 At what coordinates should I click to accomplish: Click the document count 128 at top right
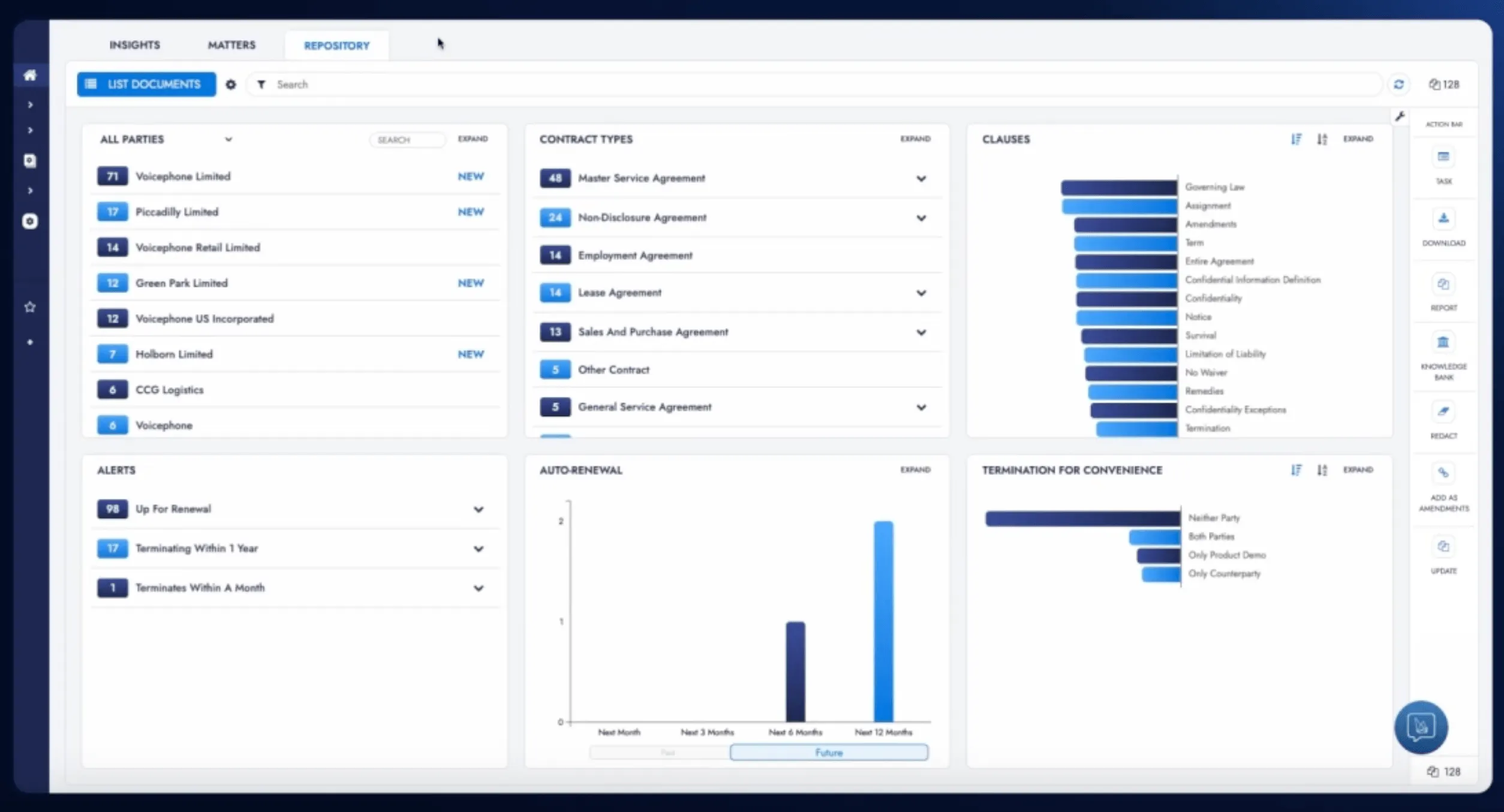click(1444, 85)
